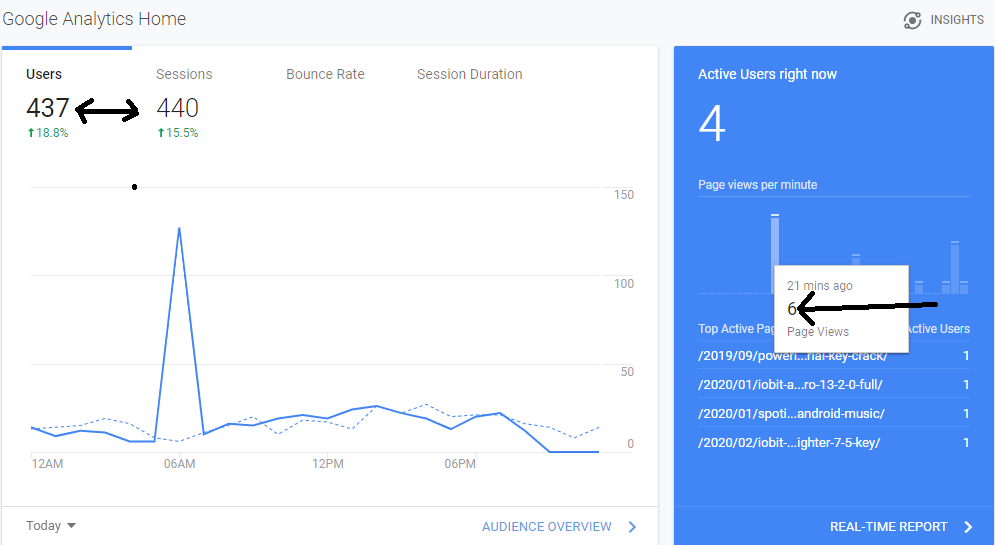The image size is (995, 545).
Task: Click the 12PM label on the chart axis
Action: coord(328,464)
